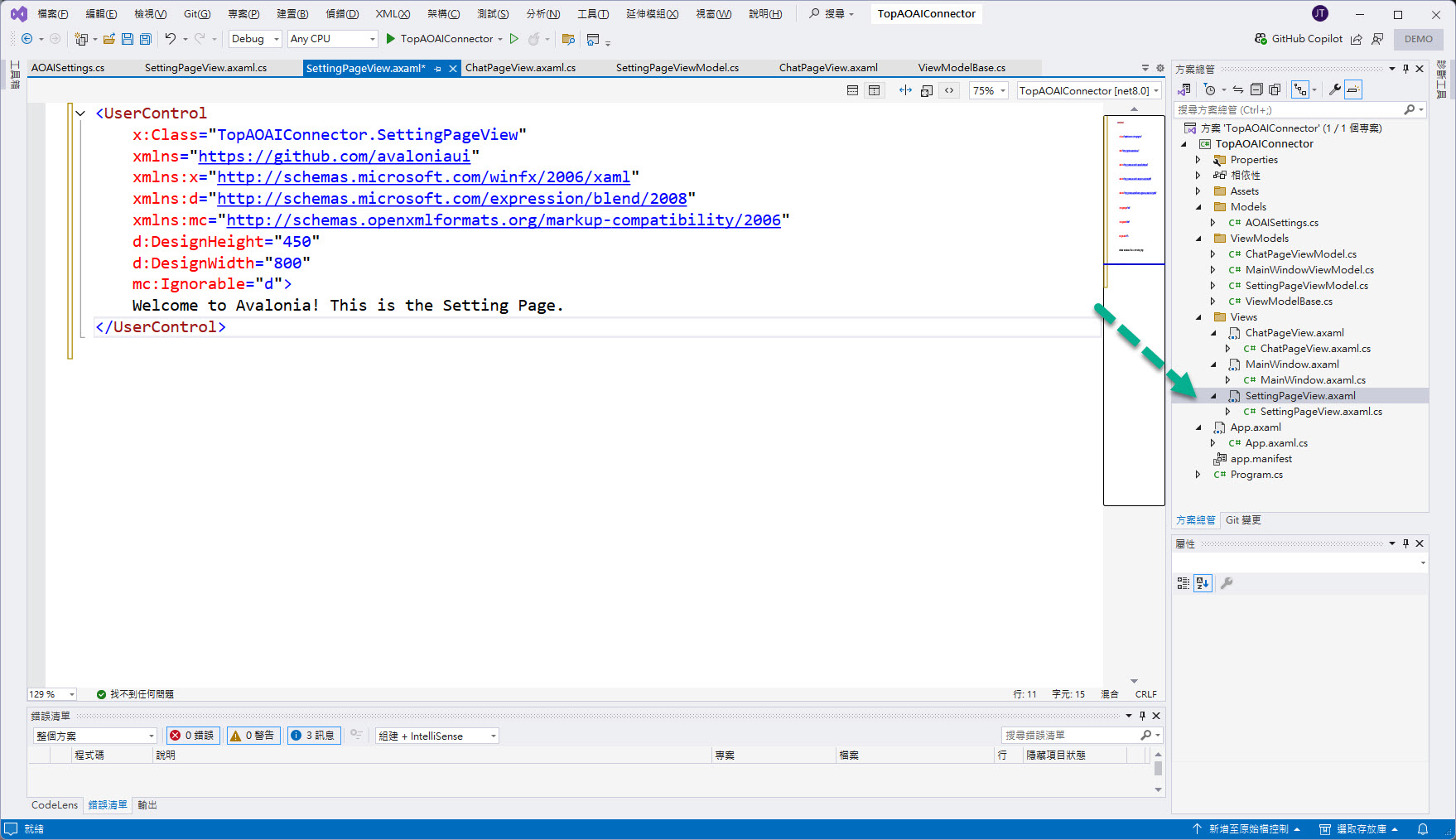Switch to the 輸出 output tab
This screenshot has width=1456, height=840.
tap(147, 805)
